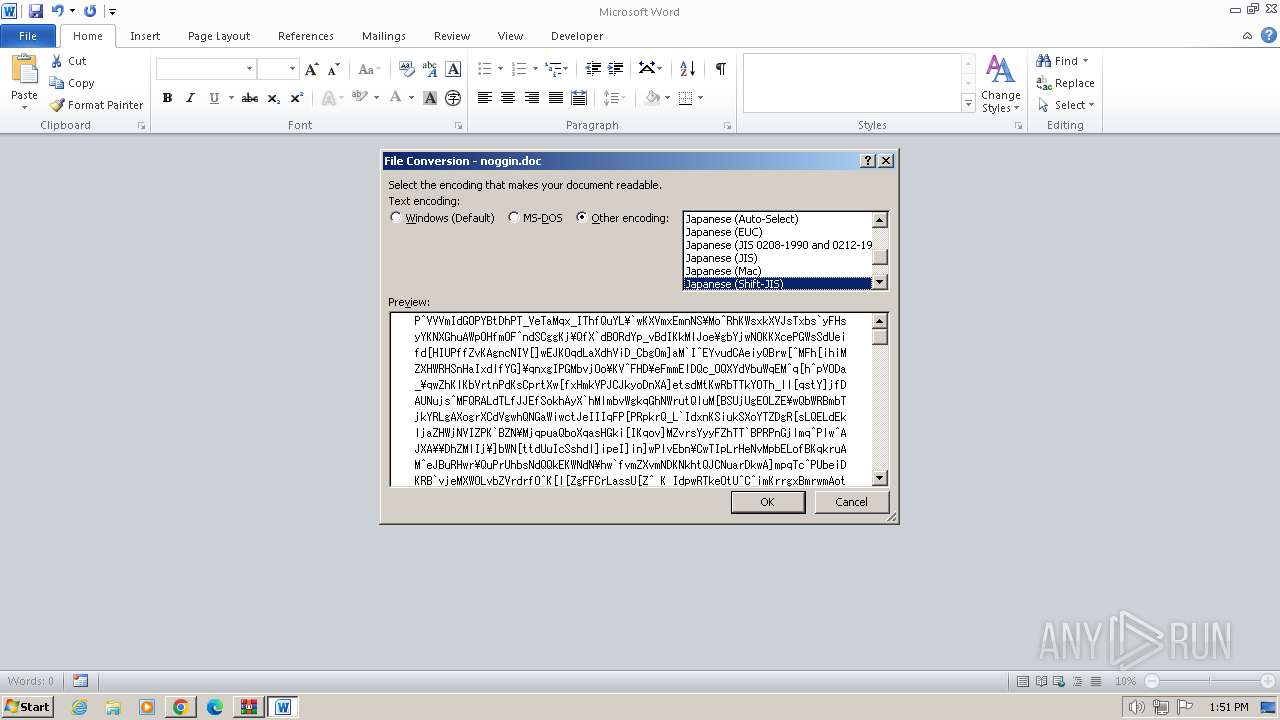Click the Windows Start button
1280x720 pixels.
coord(27,707)
